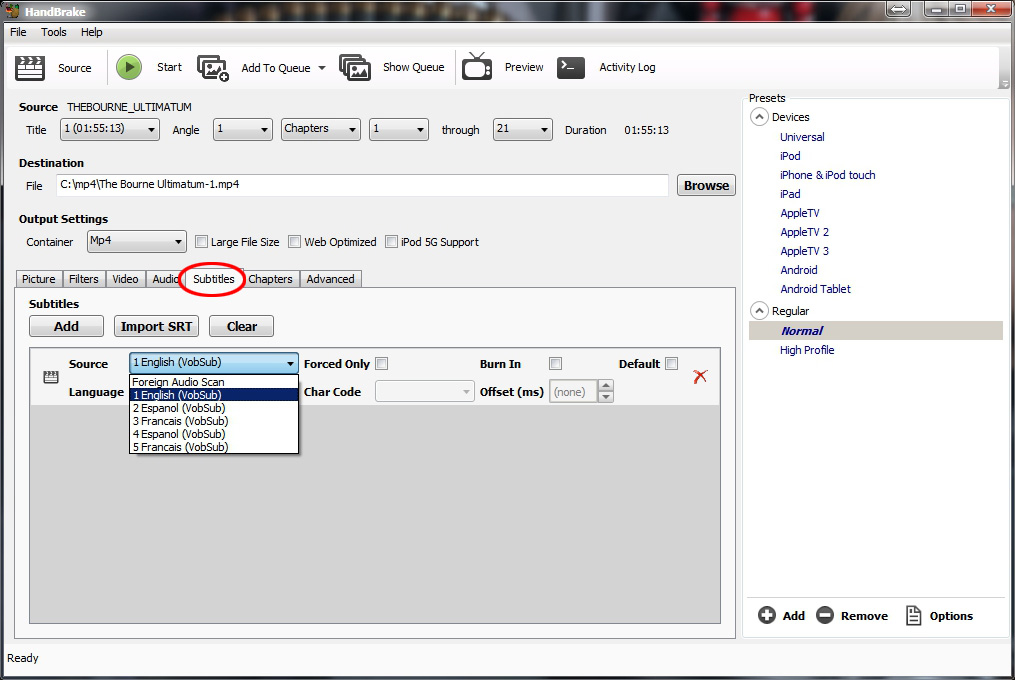This screenshot has height=680, width=1015.
Task: Mark subtitle track as Default
Action: (x=672, y=363)
